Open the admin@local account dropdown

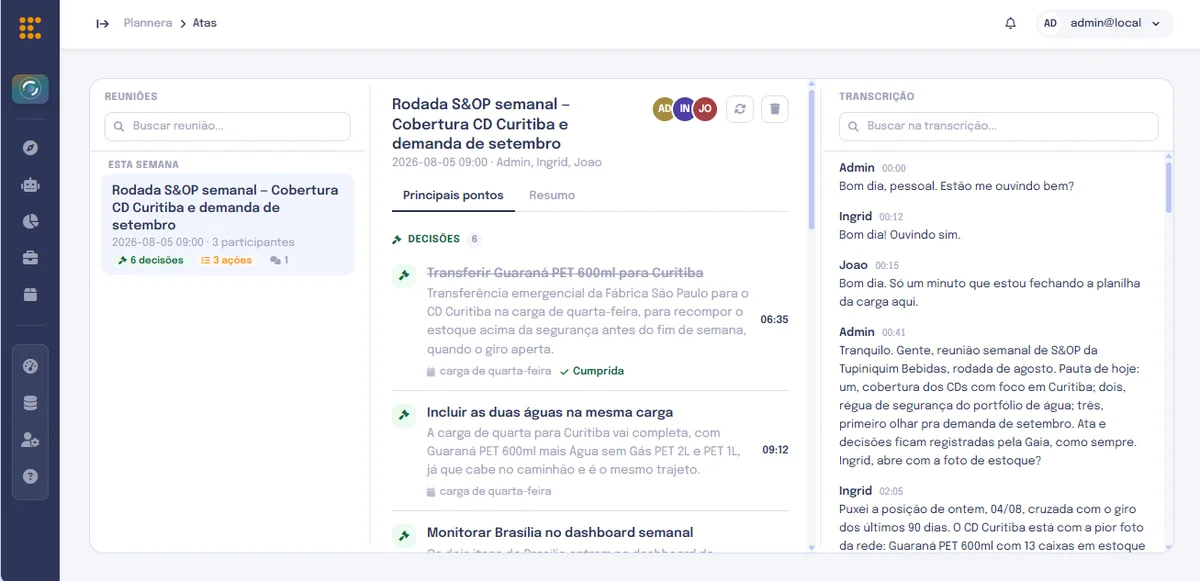coord(1104,23)
